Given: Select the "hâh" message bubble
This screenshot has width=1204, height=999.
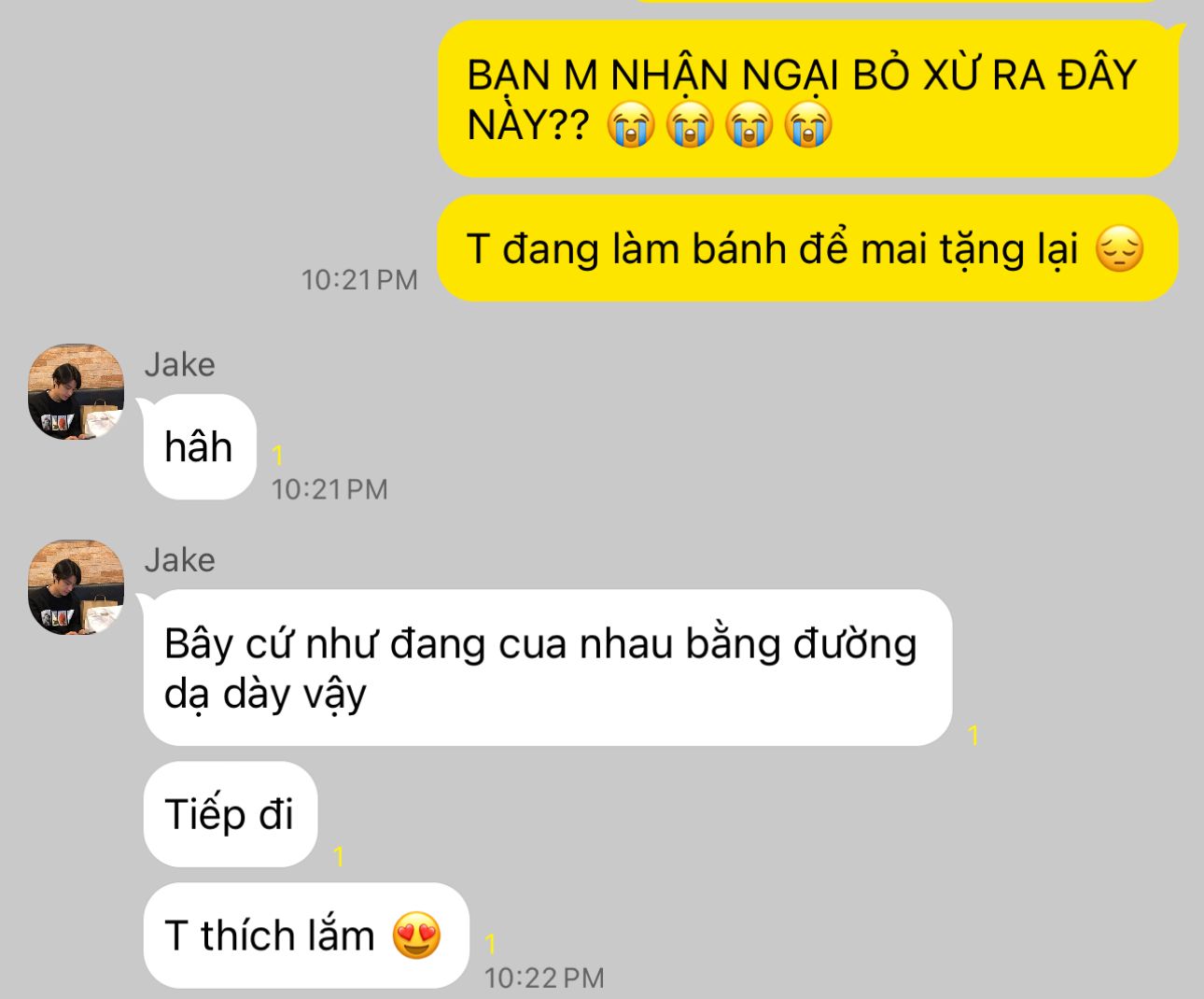Looking at the screenshot, I should point(199,446).
